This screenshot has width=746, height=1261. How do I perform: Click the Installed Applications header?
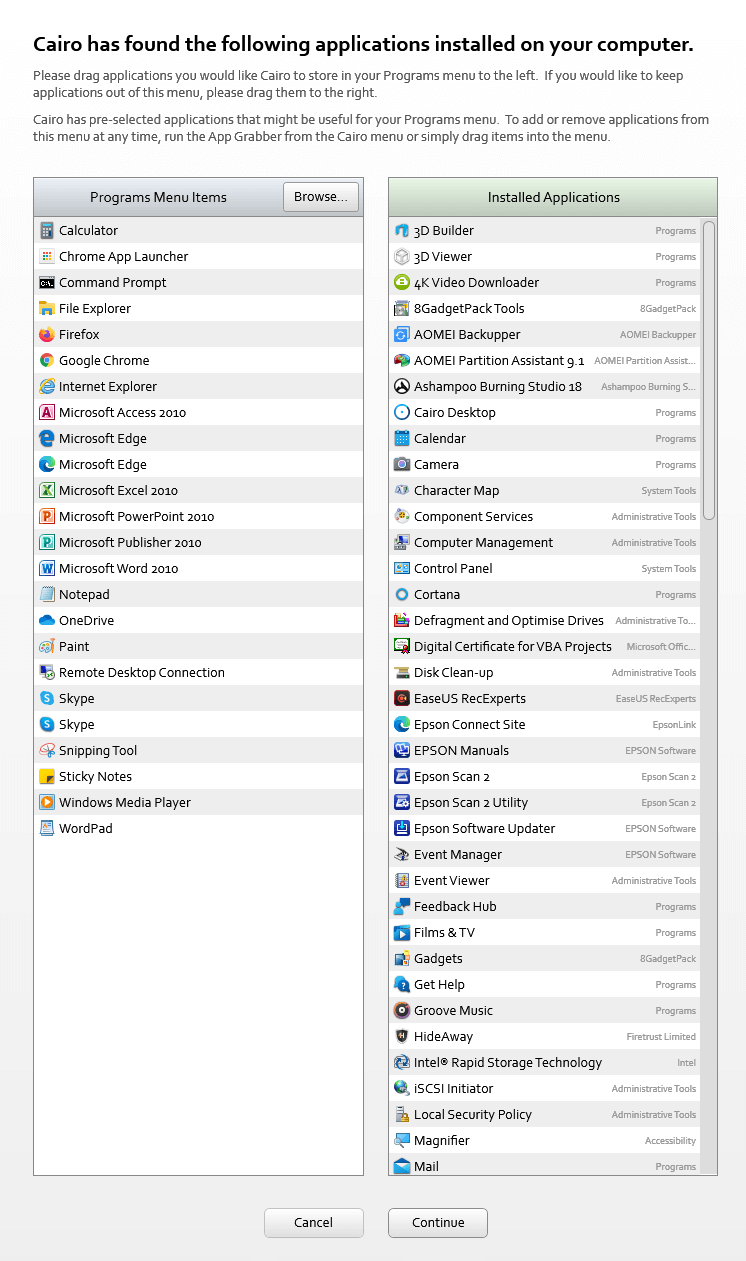click(553, 197)
